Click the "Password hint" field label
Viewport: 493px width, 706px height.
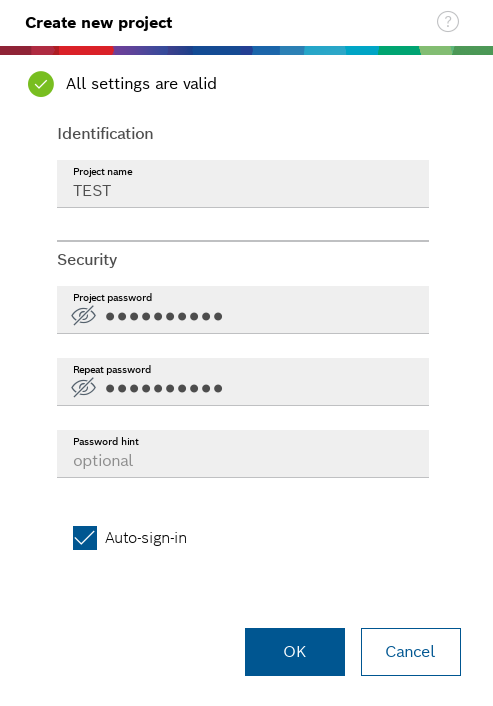106,442
